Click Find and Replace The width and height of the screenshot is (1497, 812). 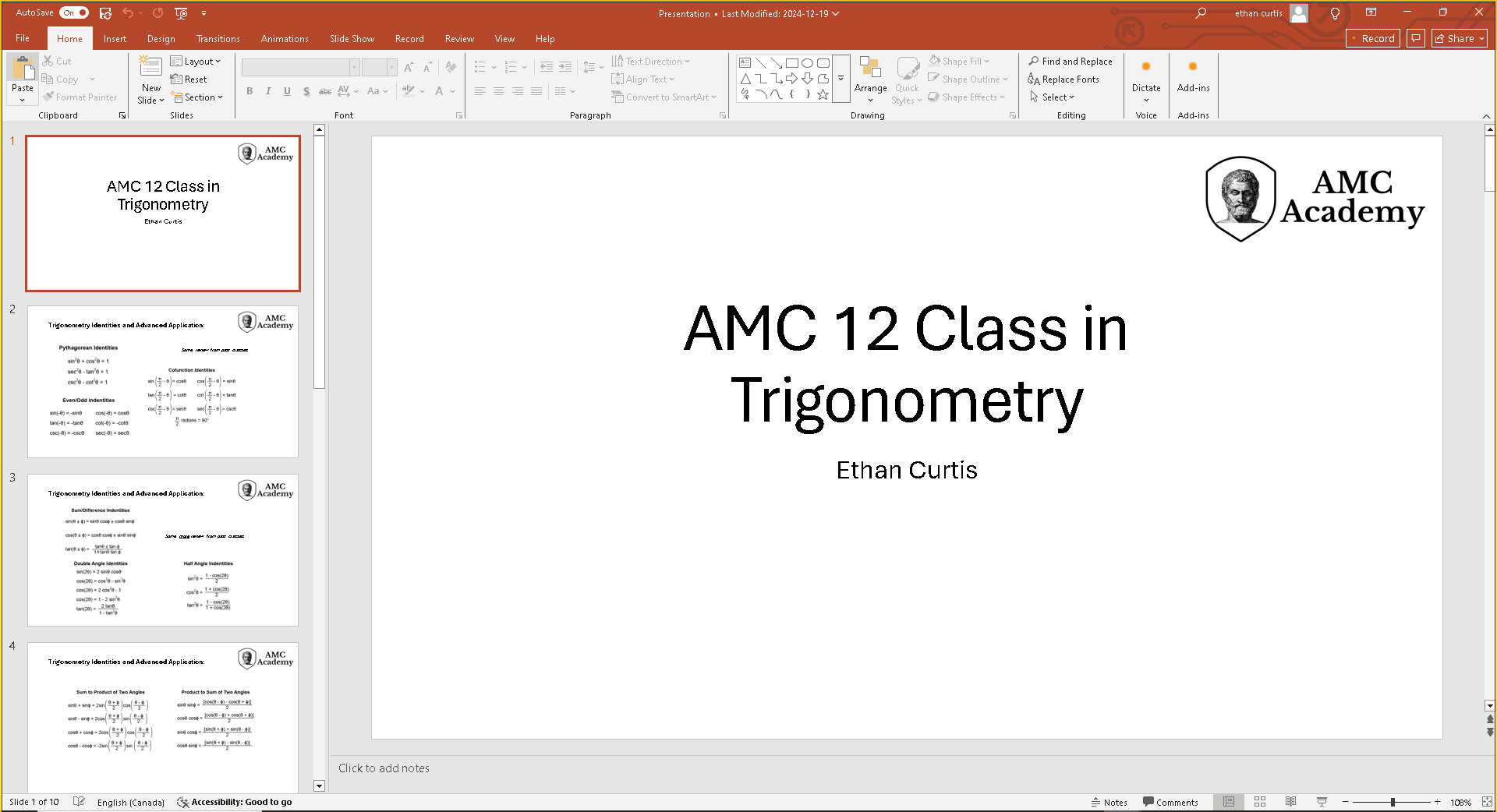1070,62
